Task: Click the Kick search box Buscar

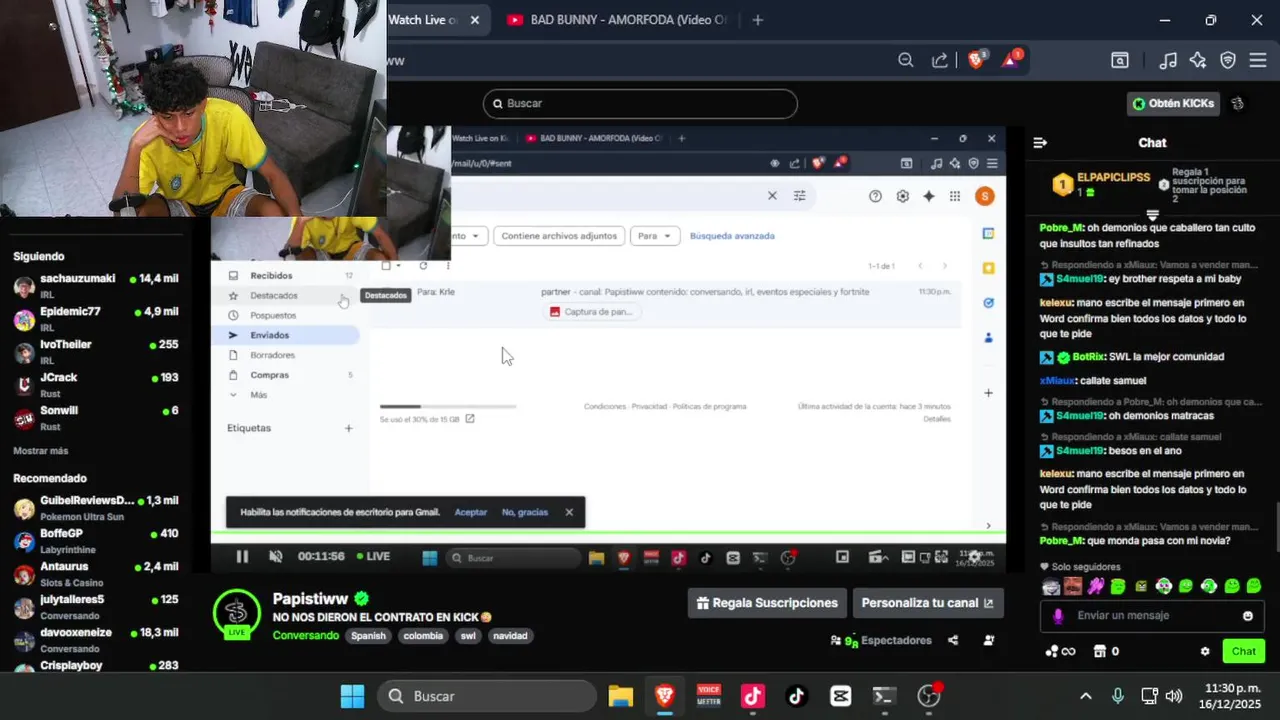Action: [640, 103]
